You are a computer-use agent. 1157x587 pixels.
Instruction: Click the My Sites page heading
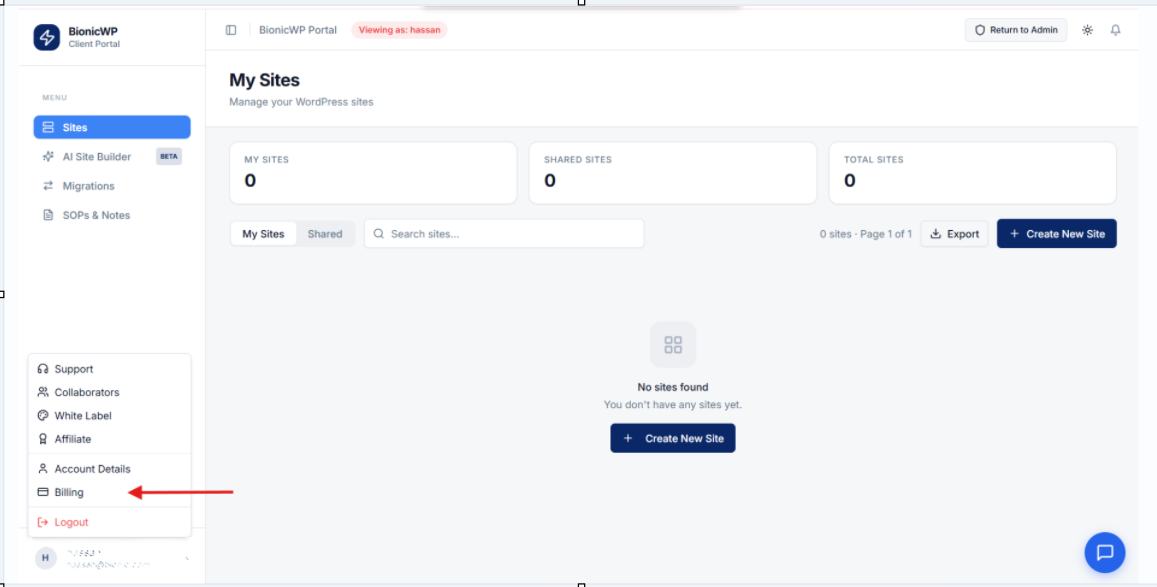point(264,80)
